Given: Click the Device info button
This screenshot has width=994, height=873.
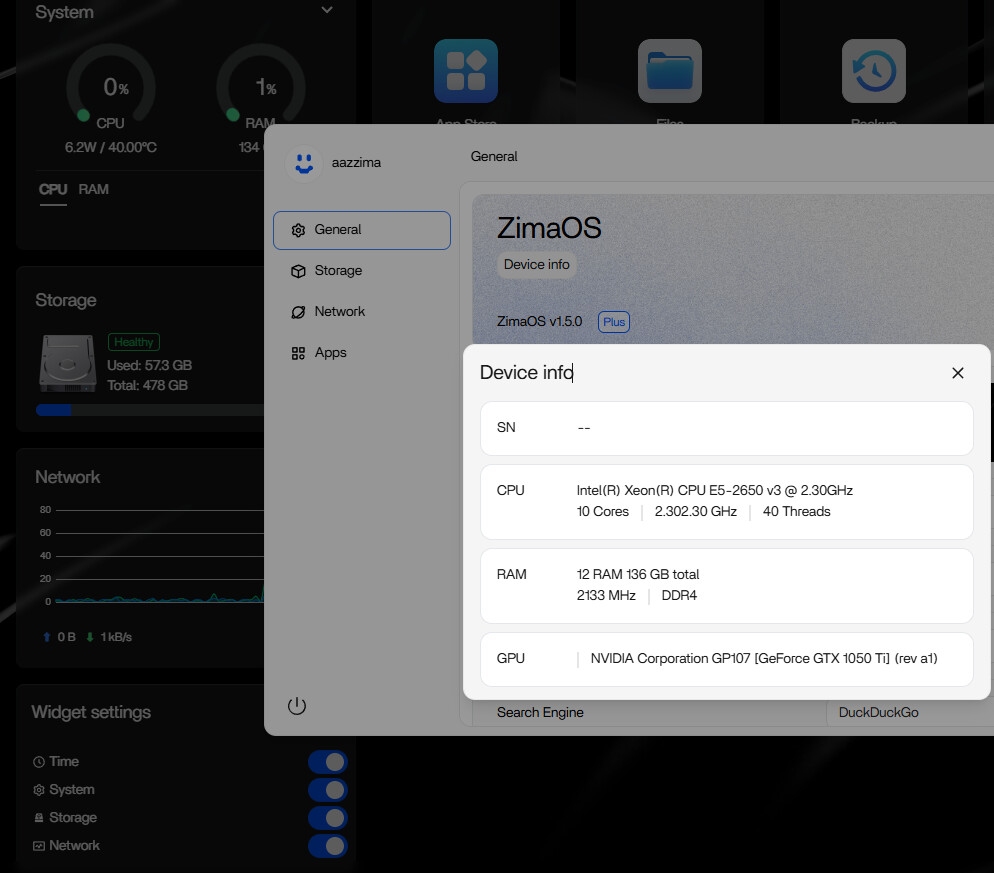Looking at the screenshot, I should point(537,265).
